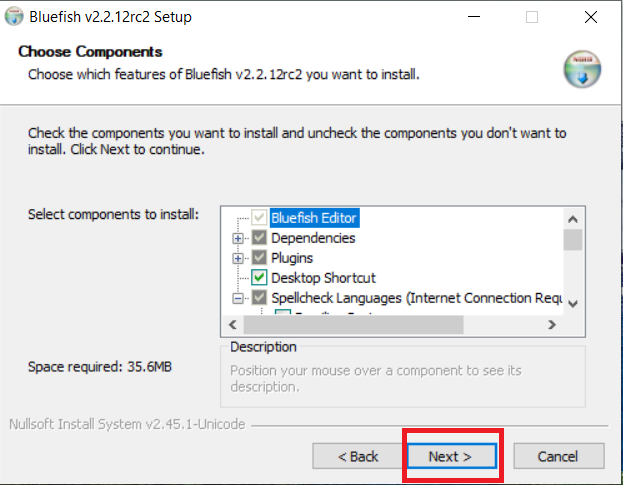Image resolution: width=623 pixels, height=485 pixels.
Task: Minimize the setup window
Action: coord(474,17)
